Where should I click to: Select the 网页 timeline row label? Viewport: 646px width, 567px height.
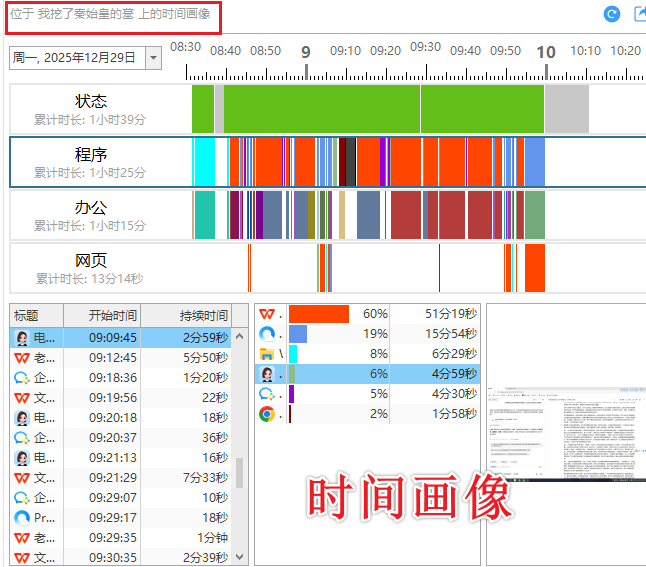91,268
